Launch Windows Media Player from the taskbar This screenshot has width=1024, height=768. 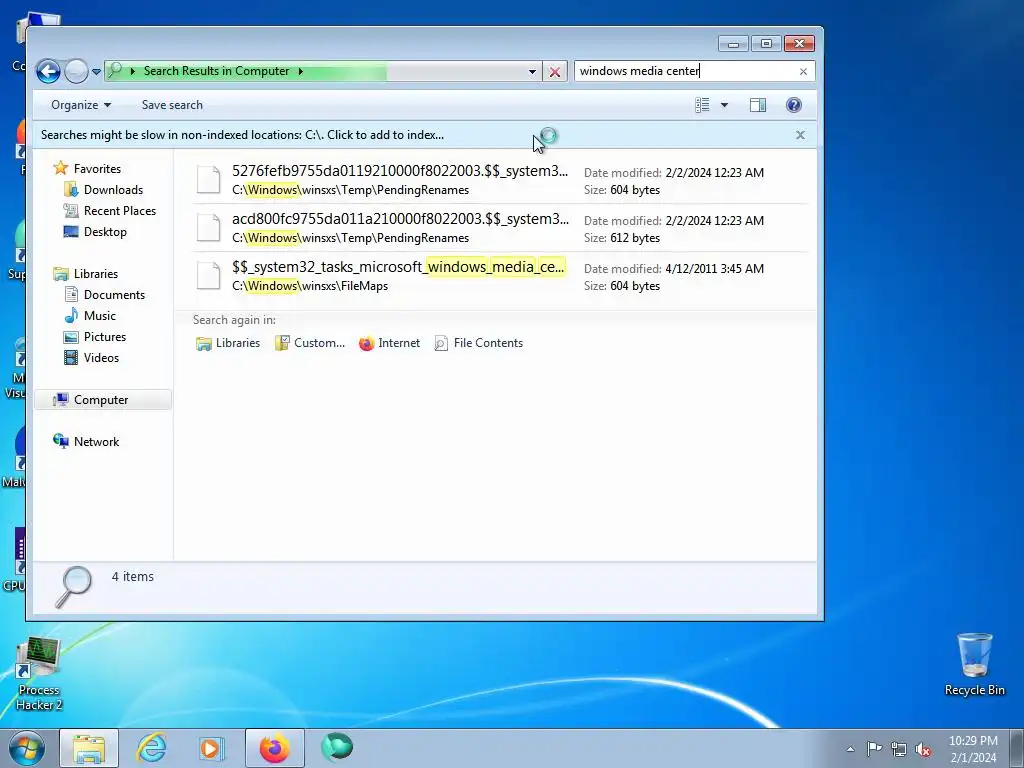tap(211, 748)
